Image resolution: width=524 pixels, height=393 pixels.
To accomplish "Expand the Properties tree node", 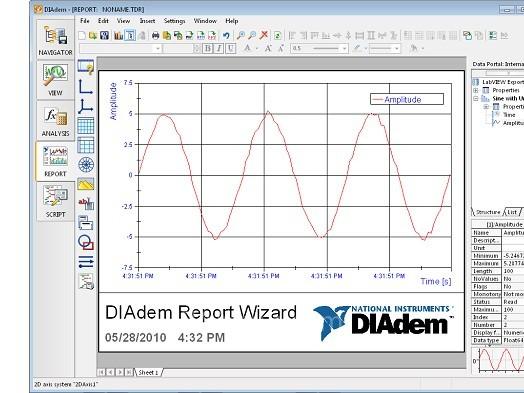I will pos(476,91).
